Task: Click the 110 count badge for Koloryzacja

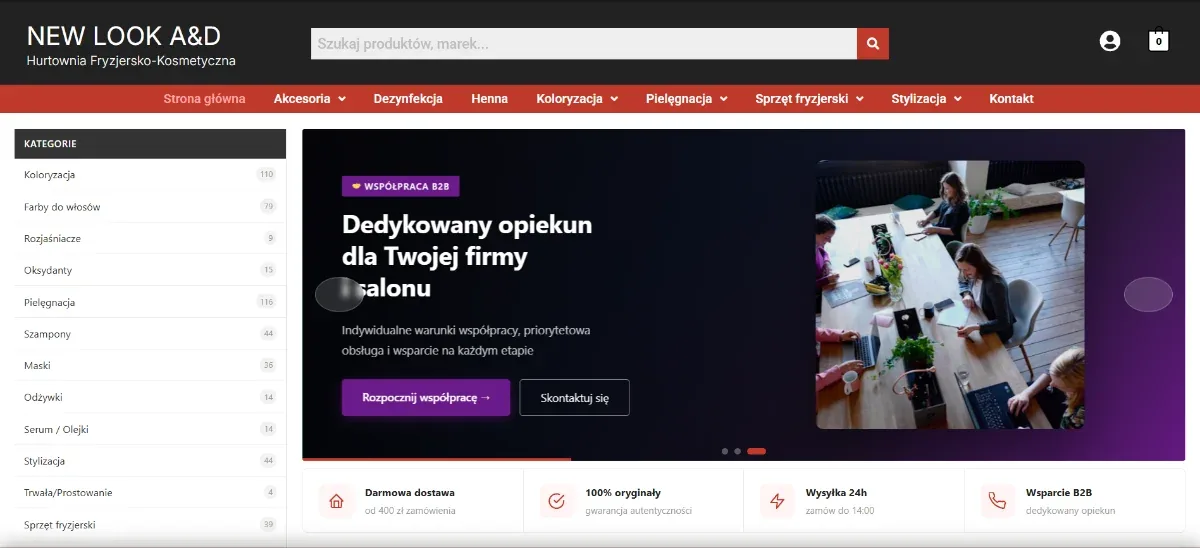Action: (266, 174)
